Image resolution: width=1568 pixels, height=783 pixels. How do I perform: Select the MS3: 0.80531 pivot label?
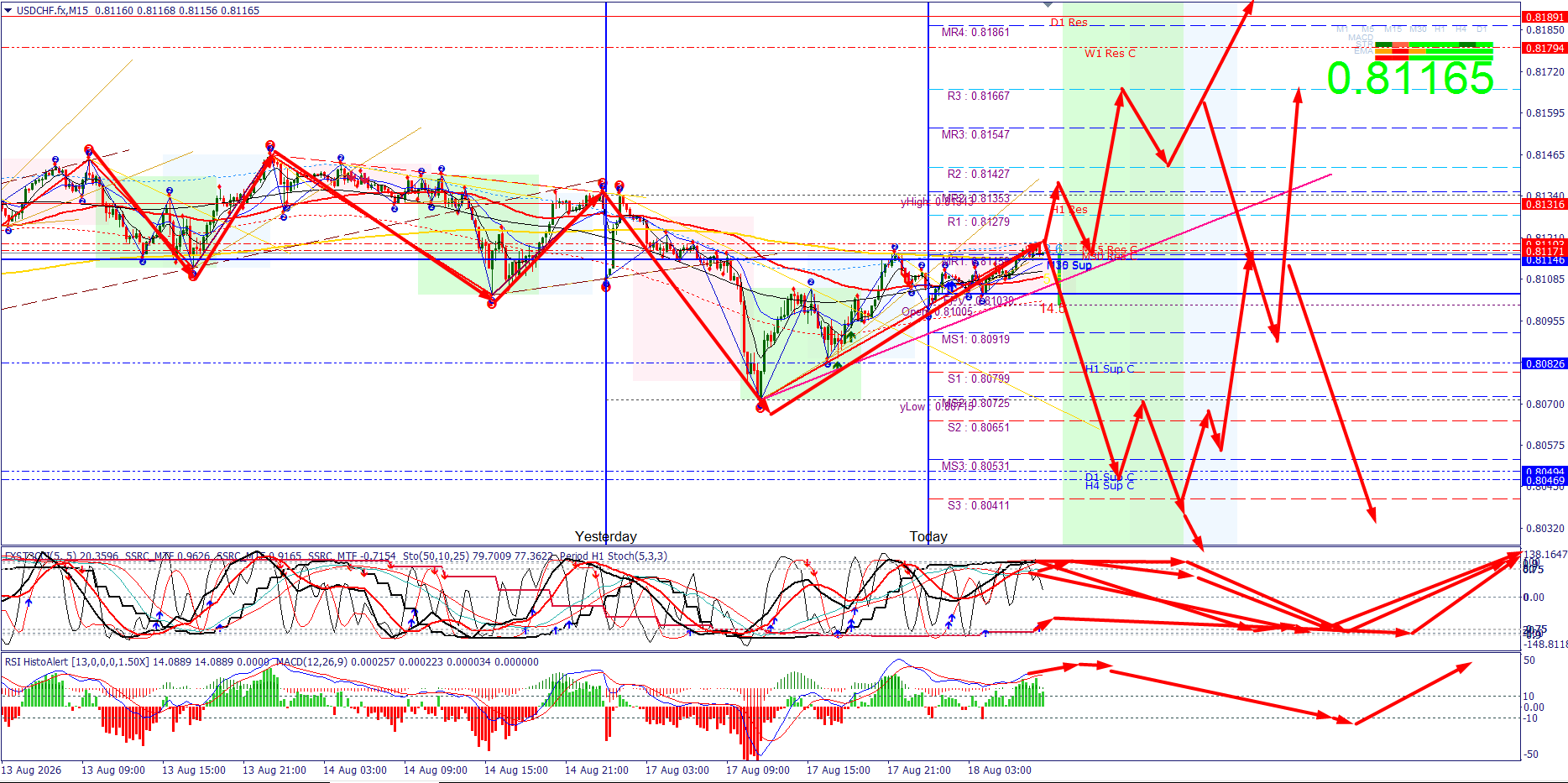coord(975,466)
